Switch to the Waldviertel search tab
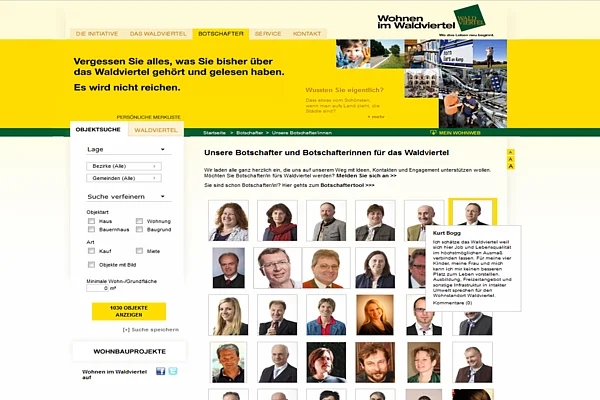Screen dimensions: 600x400 [x=155, y=130]
